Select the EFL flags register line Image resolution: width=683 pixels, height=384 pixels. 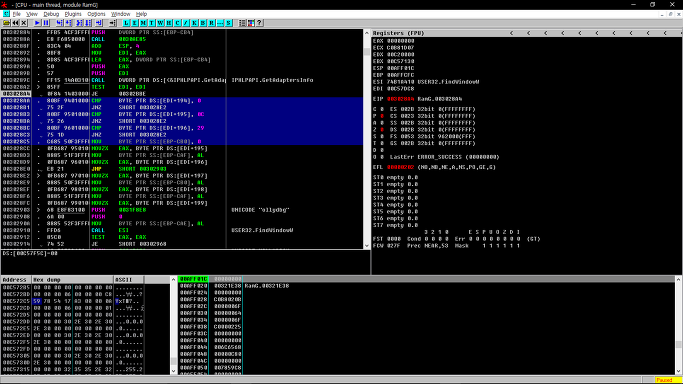[x=434, y=167]
